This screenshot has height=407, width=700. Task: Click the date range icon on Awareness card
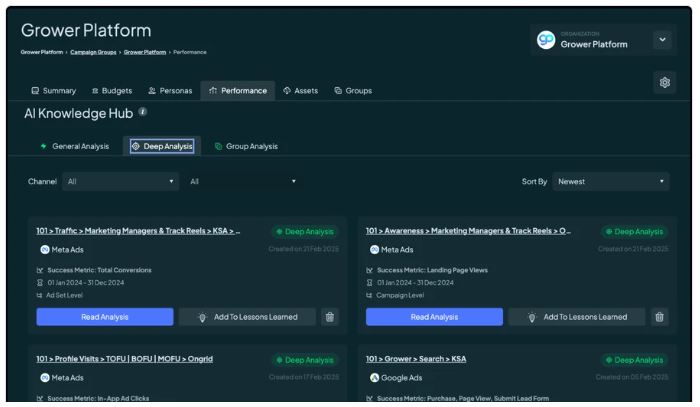pos(369,282)
